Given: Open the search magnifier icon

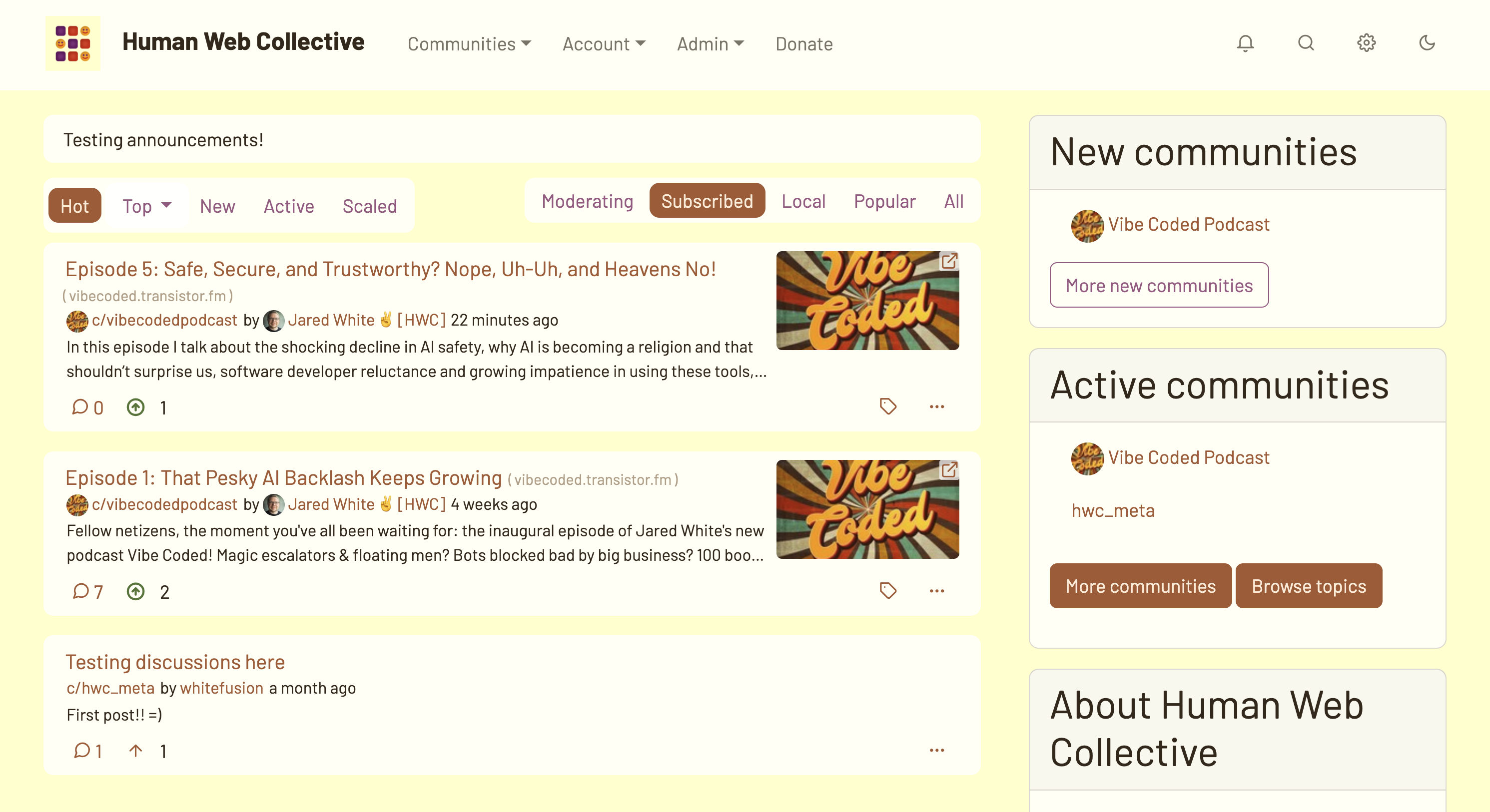Looking at the screenshot, I should point(1306,43).
